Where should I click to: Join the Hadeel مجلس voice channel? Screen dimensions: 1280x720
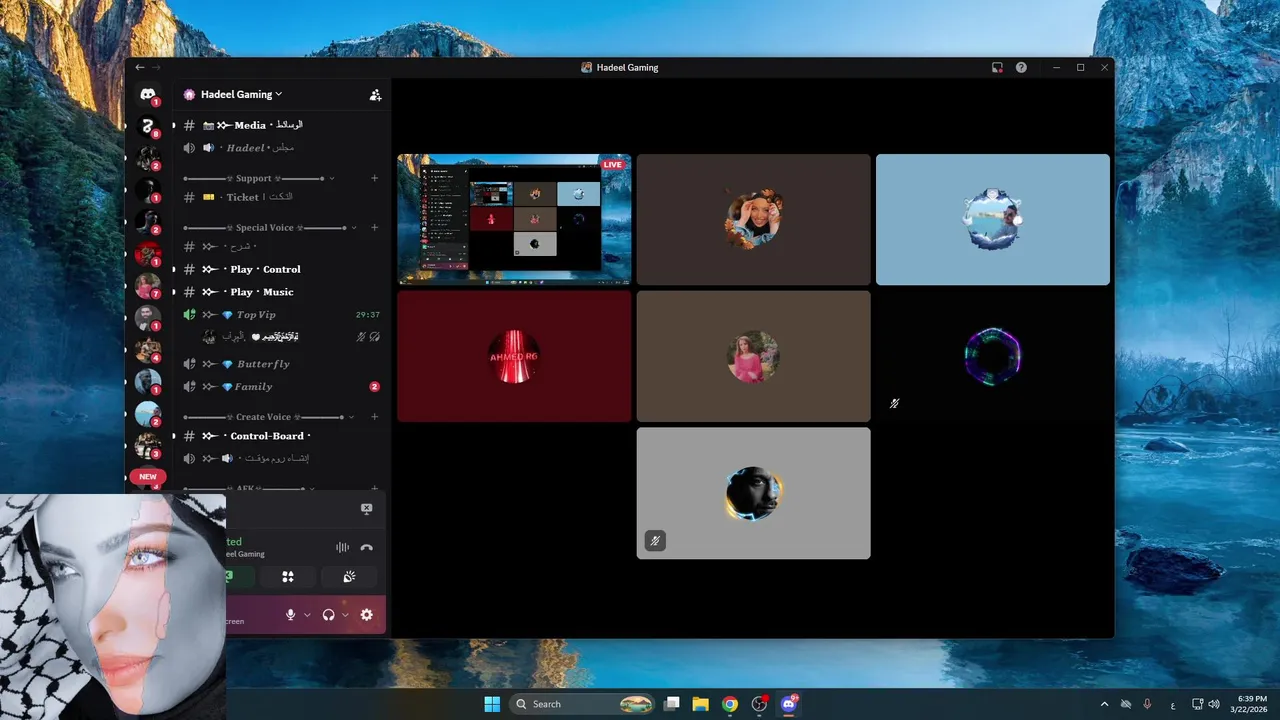(281, 148)
